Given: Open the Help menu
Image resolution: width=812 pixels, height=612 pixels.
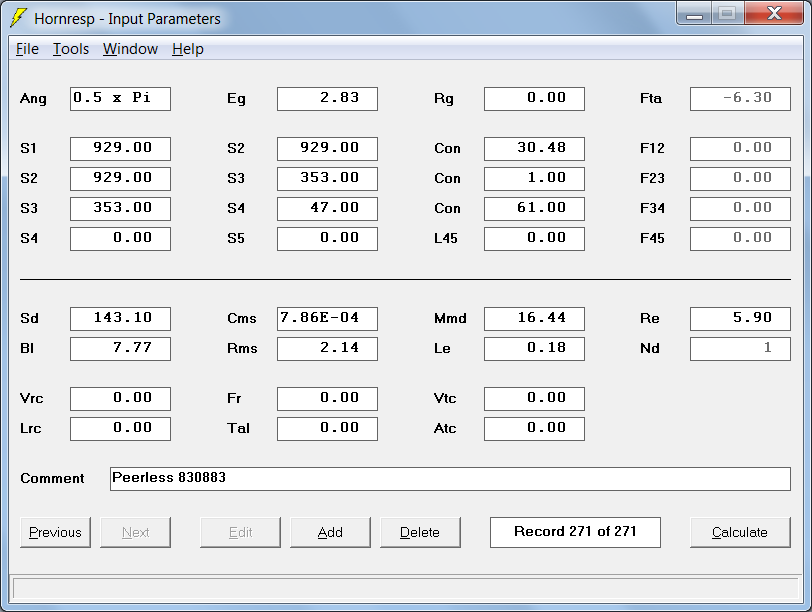Looking at the screenshot, I should pyautogui.click(x=188, y=49).
